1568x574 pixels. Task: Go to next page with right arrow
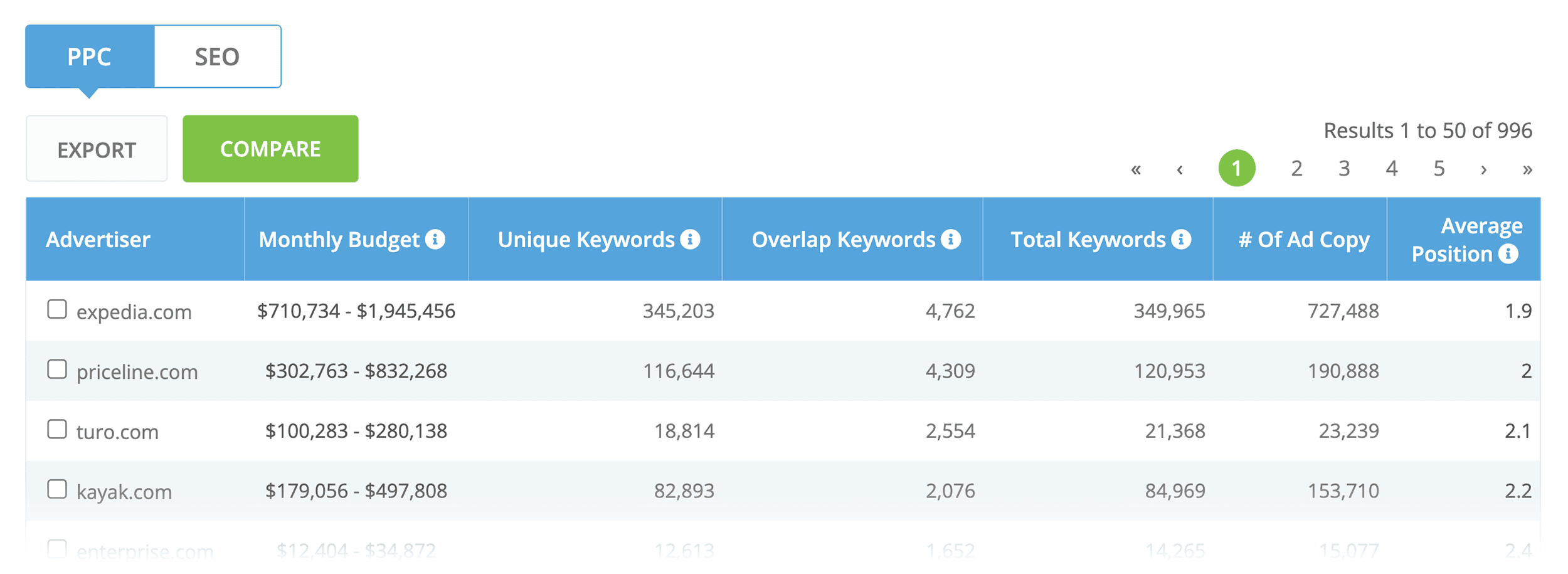(1483, 169)
